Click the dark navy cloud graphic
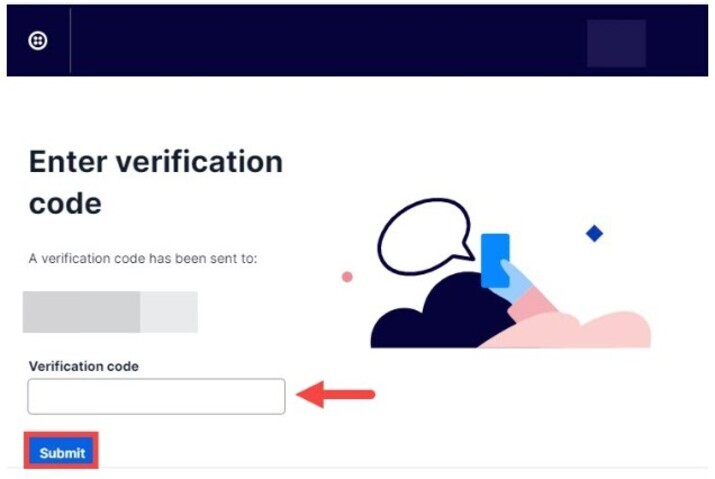Viewport: 715px width, 479px height. [x=420, y=321]
